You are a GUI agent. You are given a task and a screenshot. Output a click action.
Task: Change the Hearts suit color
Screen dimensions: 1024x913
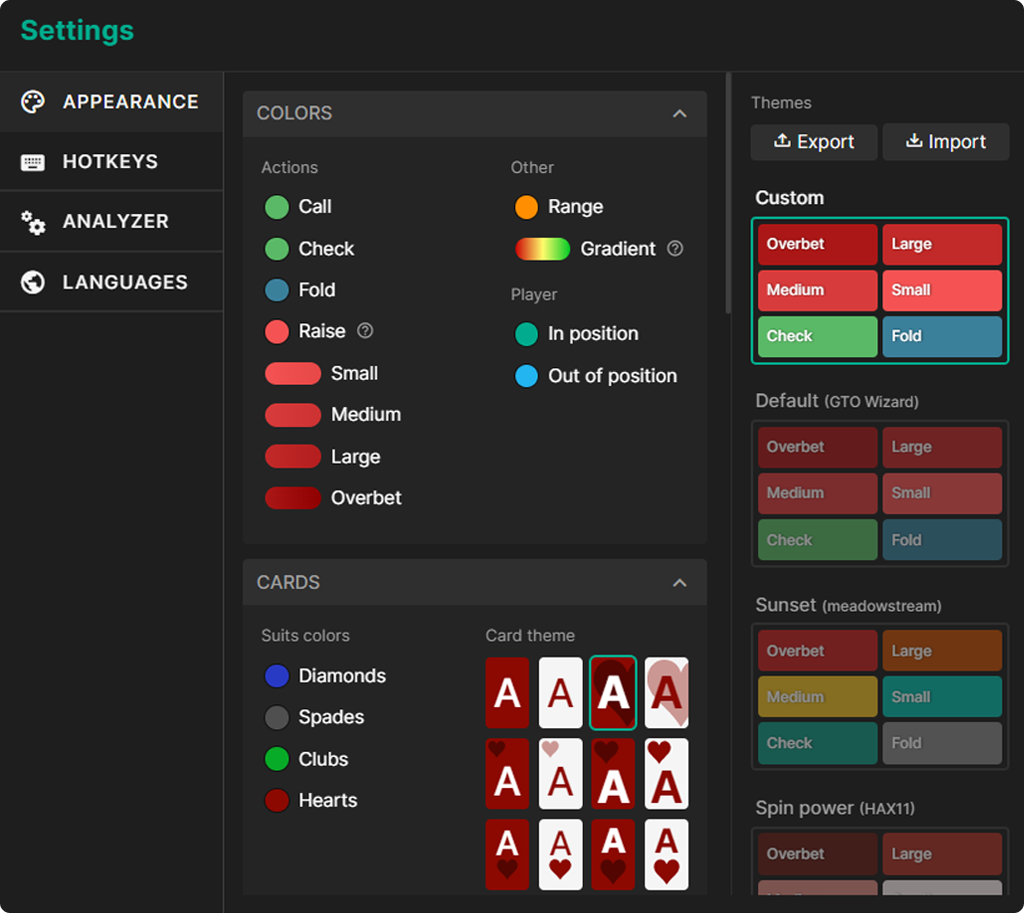click(277, 800)
